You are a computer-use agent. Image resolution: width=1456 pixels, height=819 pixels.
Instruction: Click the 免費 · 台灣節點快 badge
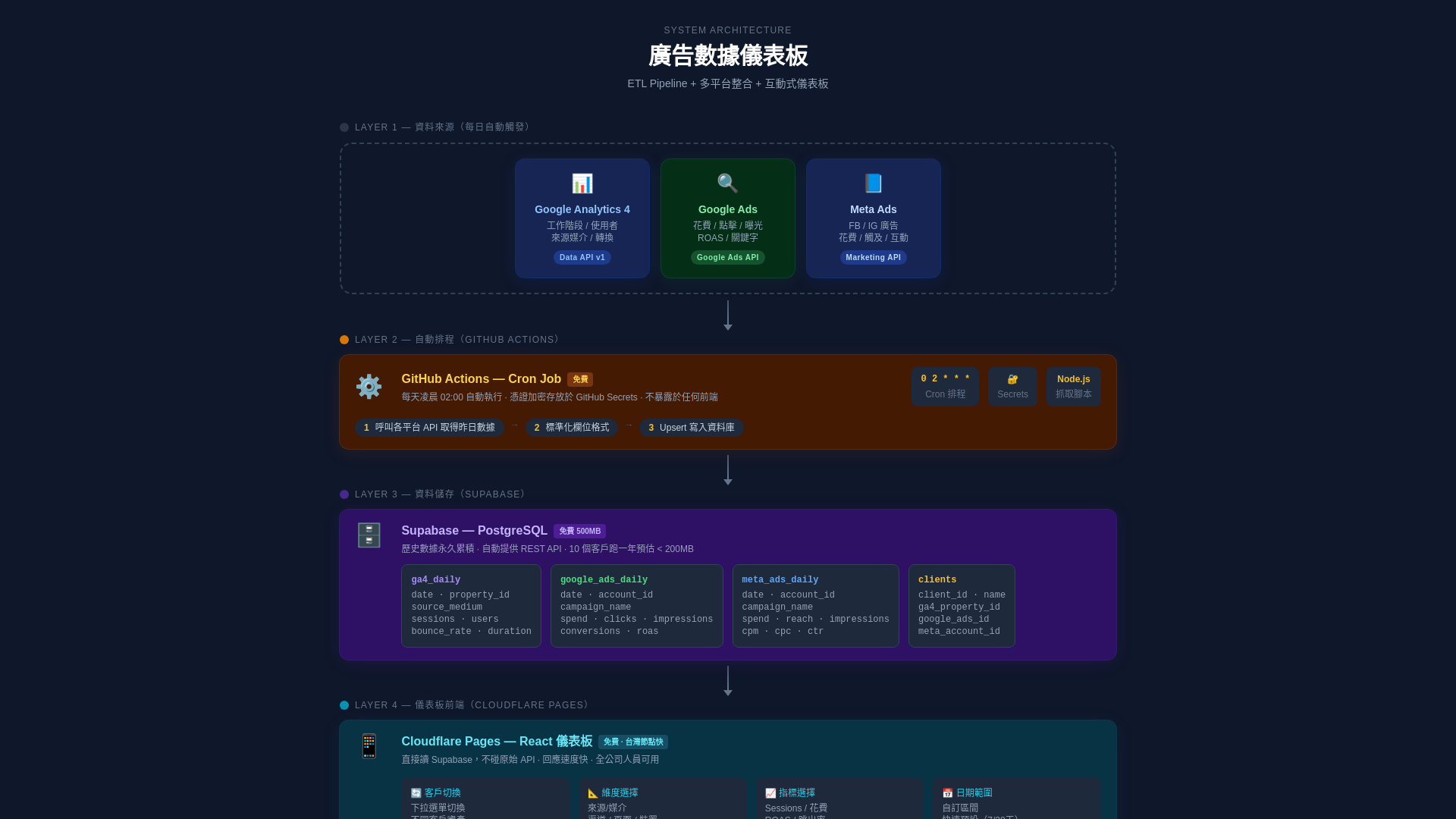(633, 742)
